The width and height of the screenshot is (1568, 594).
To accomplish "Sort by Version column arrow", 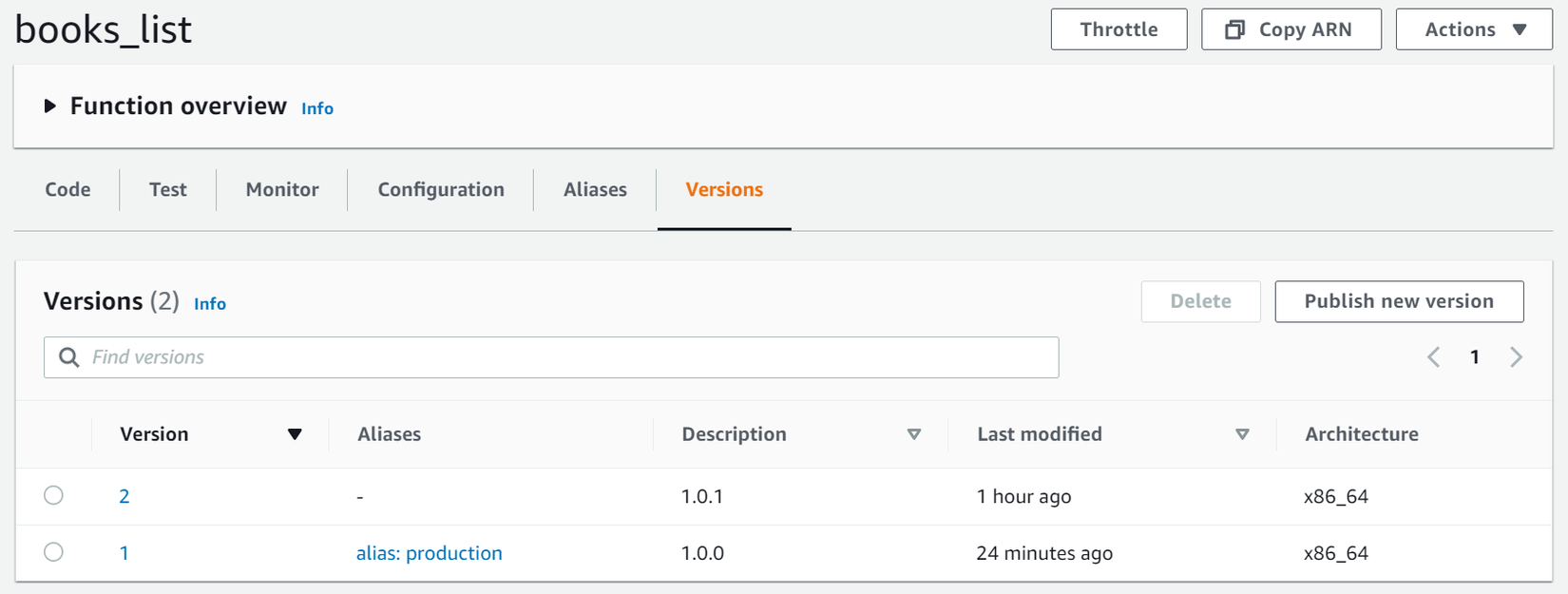I will [x=295, y=434].
